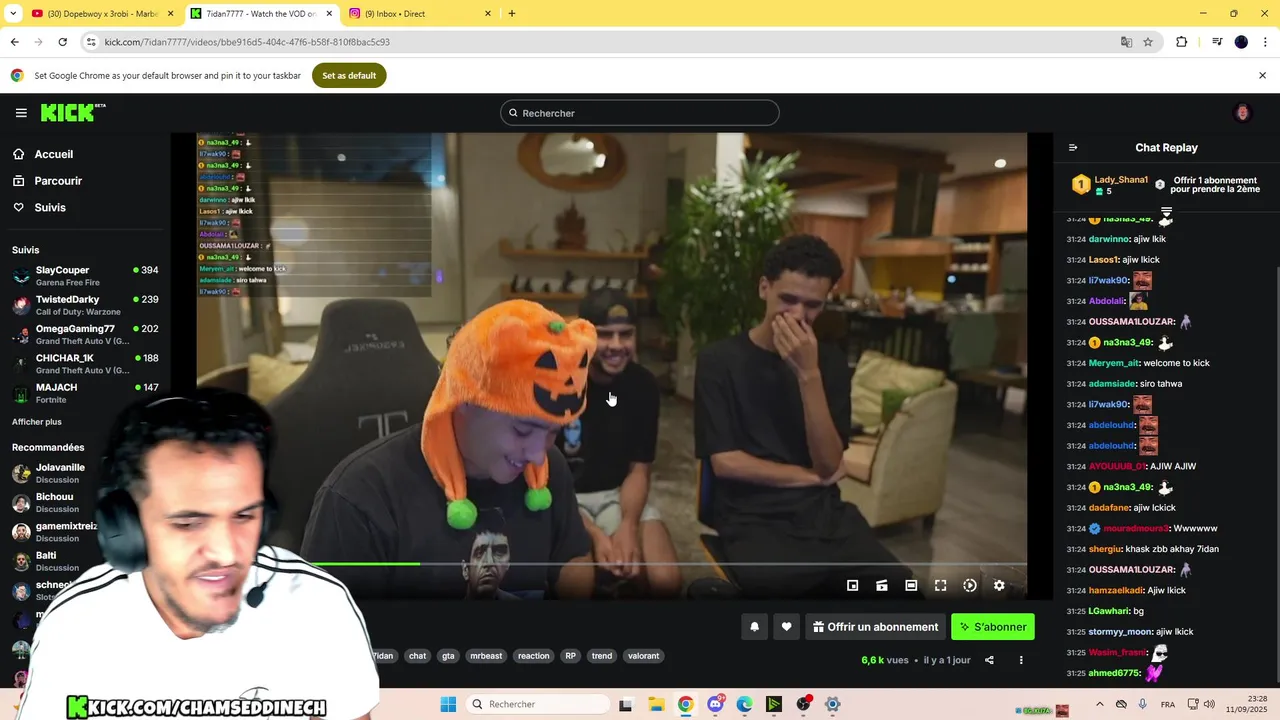This screenshot has height=720, width=1280.
Task: Reload the current page
Action: tap(62, 42)
